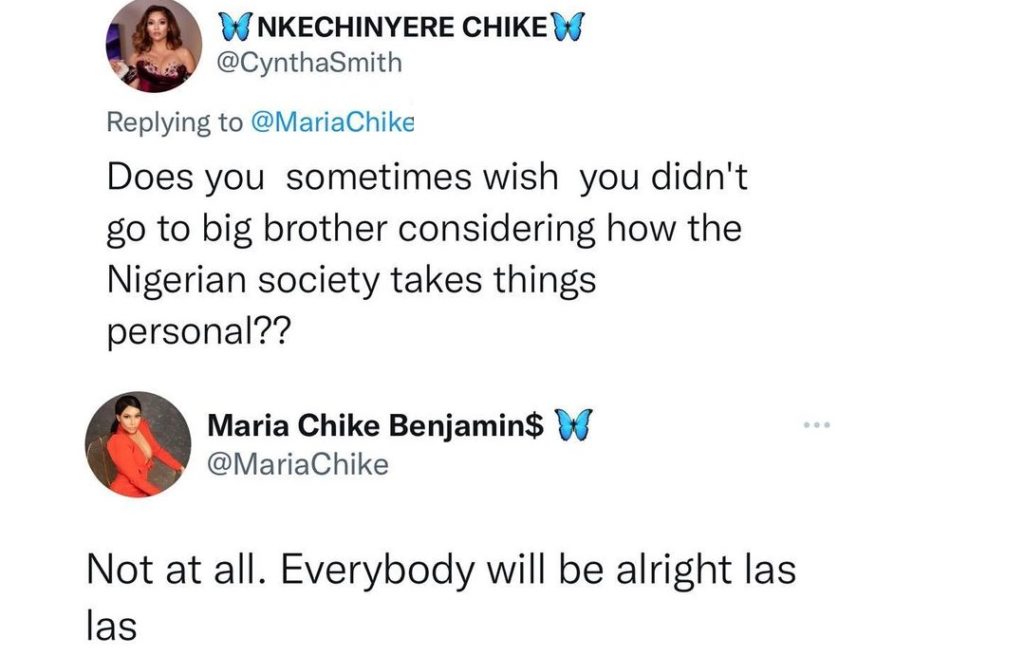Open the @CynthaSmith handle

[x=311, y=63]
